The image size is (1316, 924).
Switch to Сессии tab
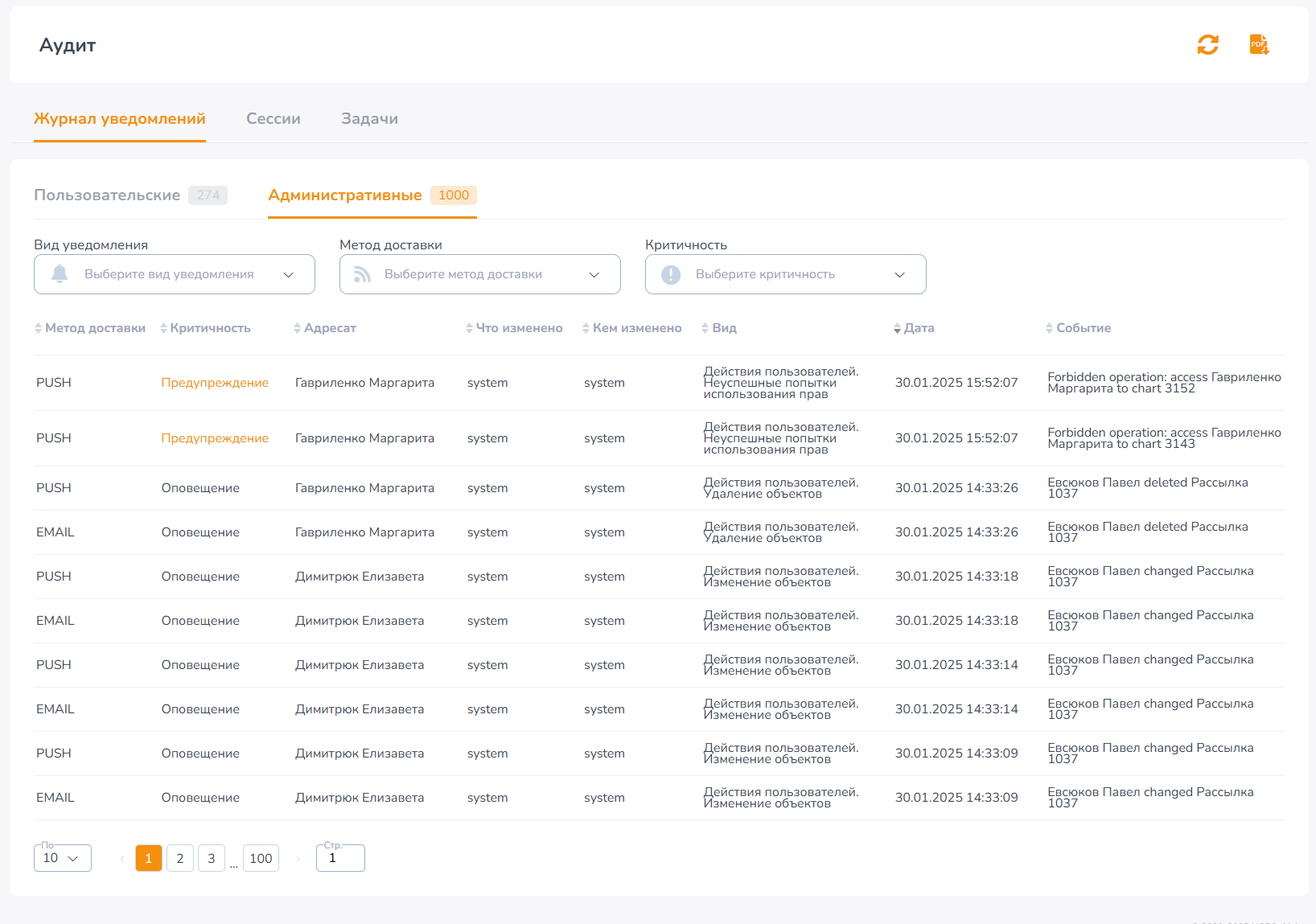point(273,119)
